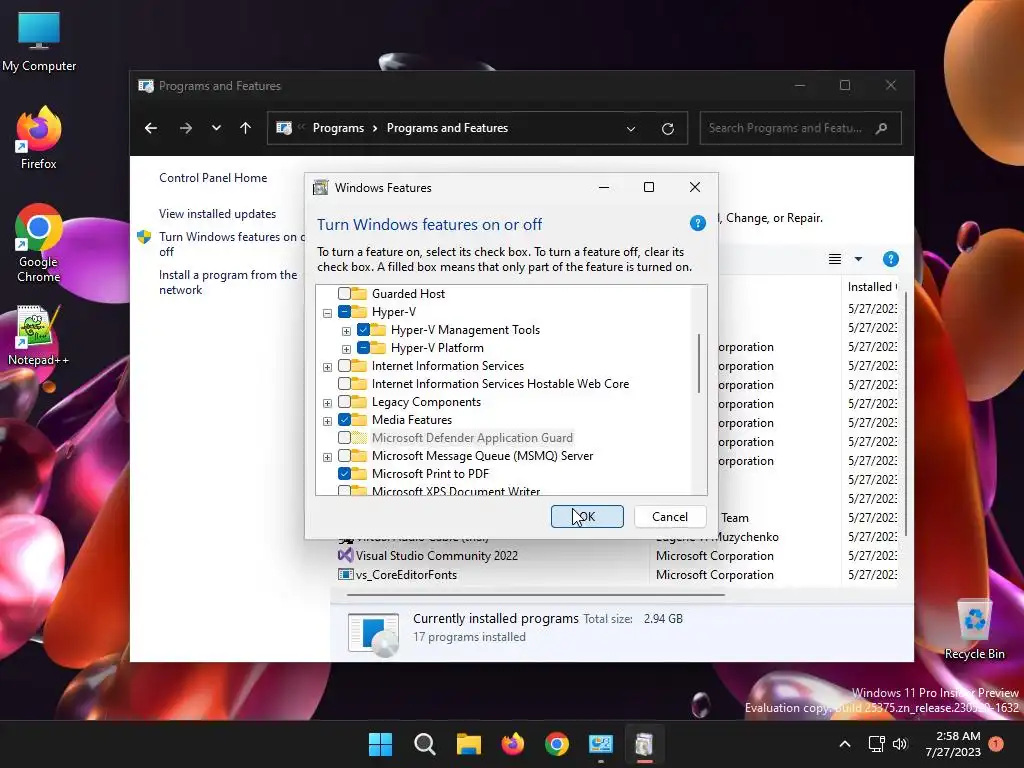Show hidden system tray icons

(x=844, y=744)
